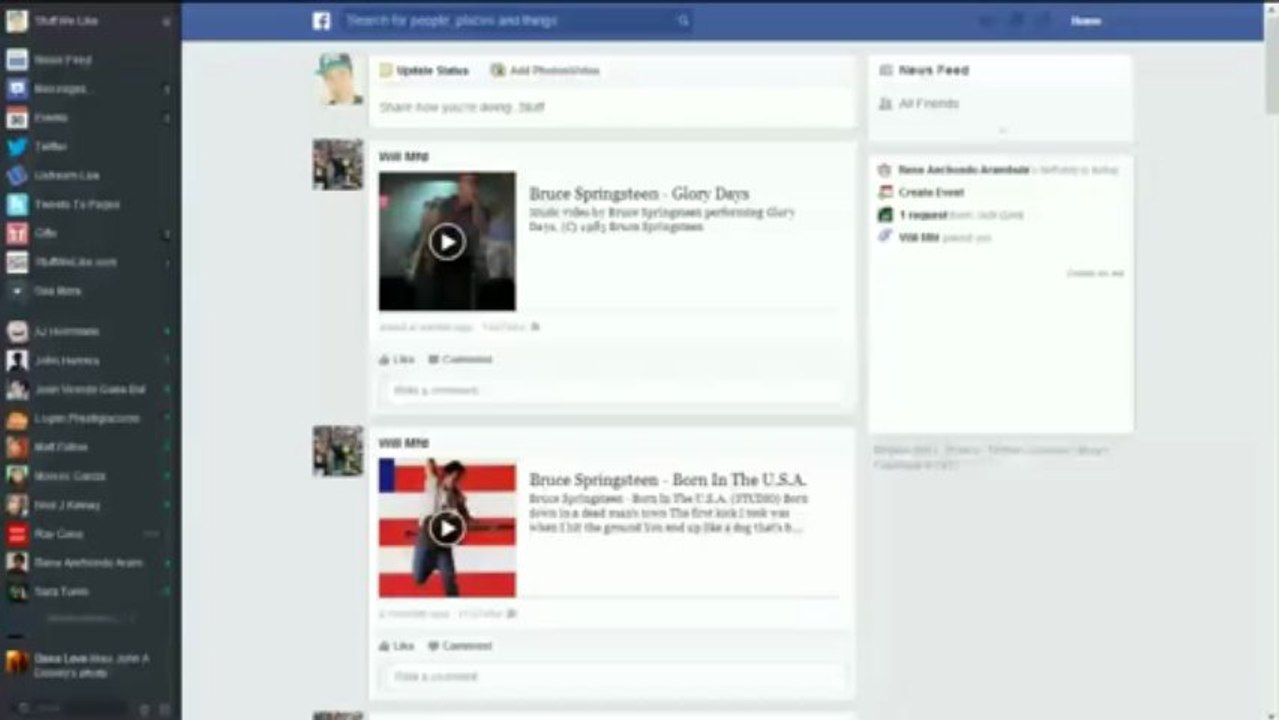The image size is (1279, 720).
Task: Comment on the Born In The U.S.A. post
Action: tap(460, 647)
